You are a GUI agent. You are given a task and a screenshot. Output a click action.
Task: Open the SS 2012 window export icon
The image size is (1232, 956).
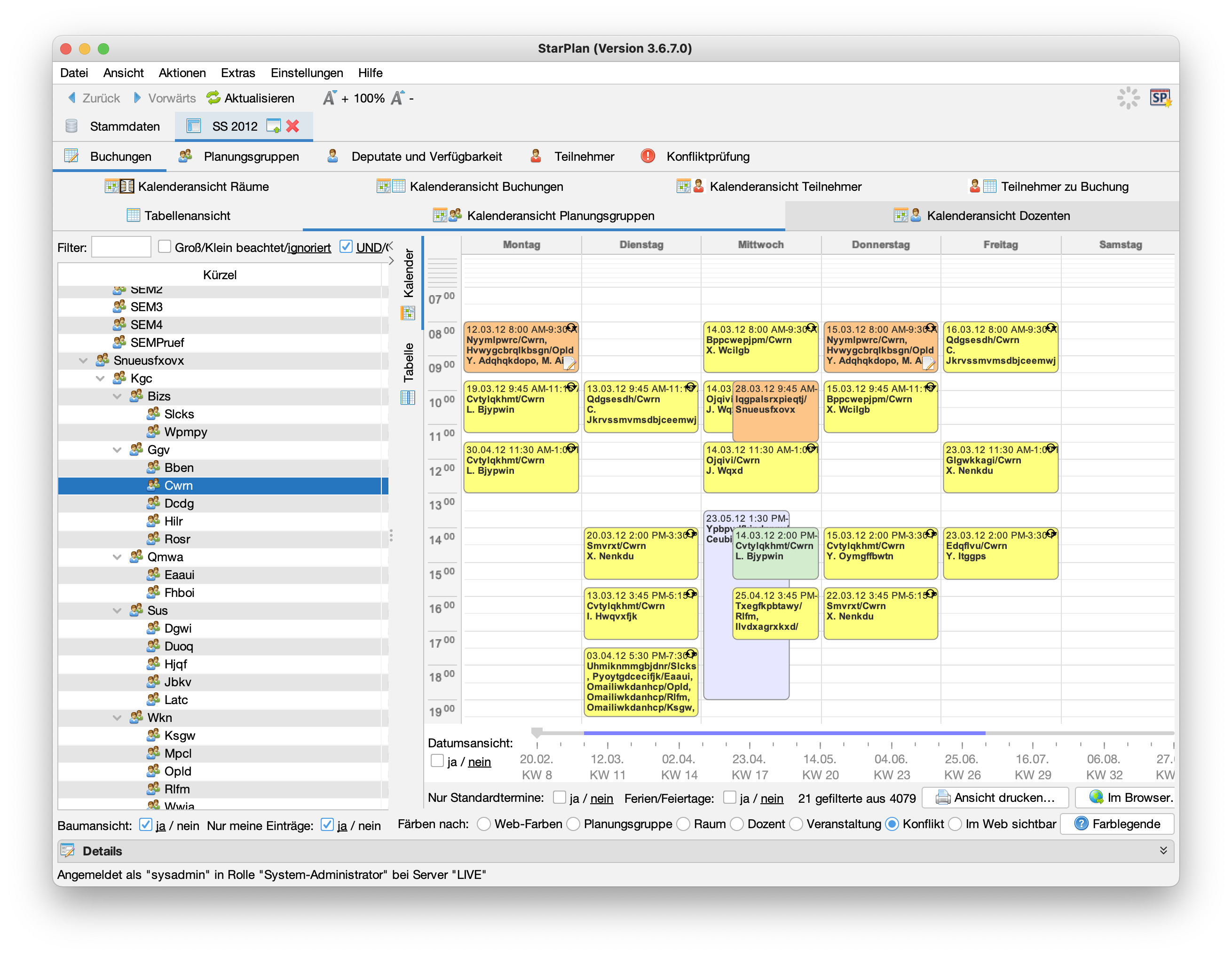pyautogui.click(x=273, y=126)
